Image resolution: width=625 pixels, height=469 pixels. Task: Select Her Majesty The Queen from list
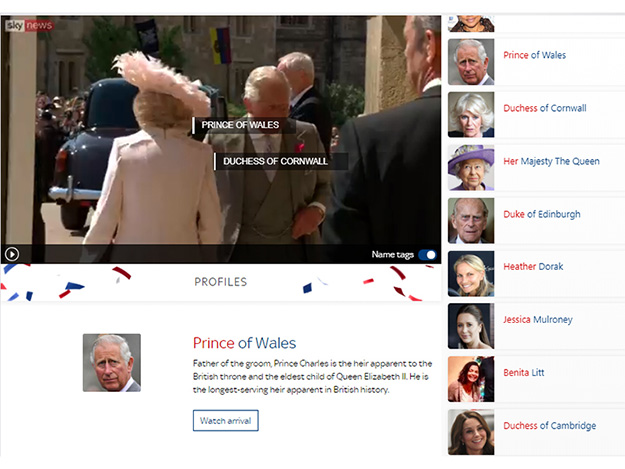click(551, 161)
